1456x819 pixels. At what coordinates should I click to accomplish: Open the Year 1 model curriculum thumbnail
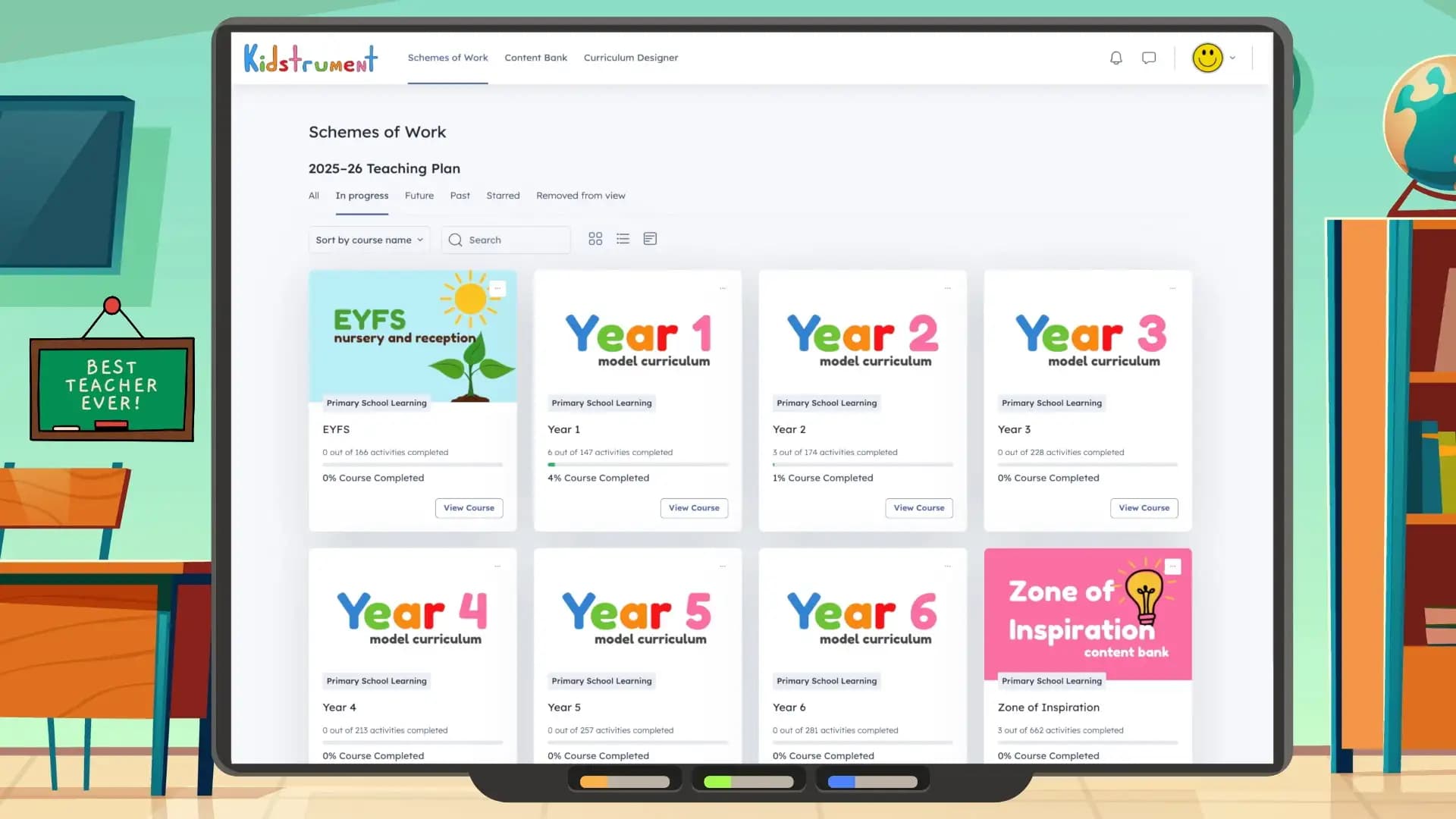click(638, 336)
